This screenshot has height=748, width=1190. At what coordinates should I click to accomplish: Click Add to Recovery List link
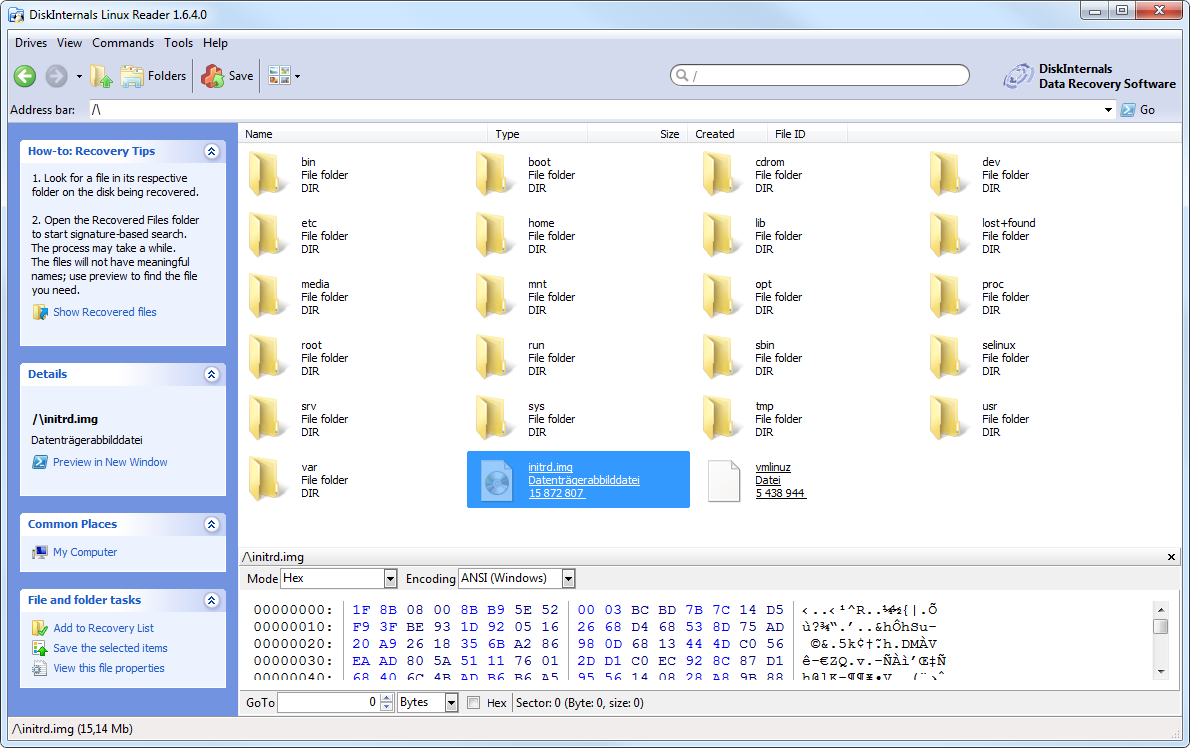tap(103, 628)
